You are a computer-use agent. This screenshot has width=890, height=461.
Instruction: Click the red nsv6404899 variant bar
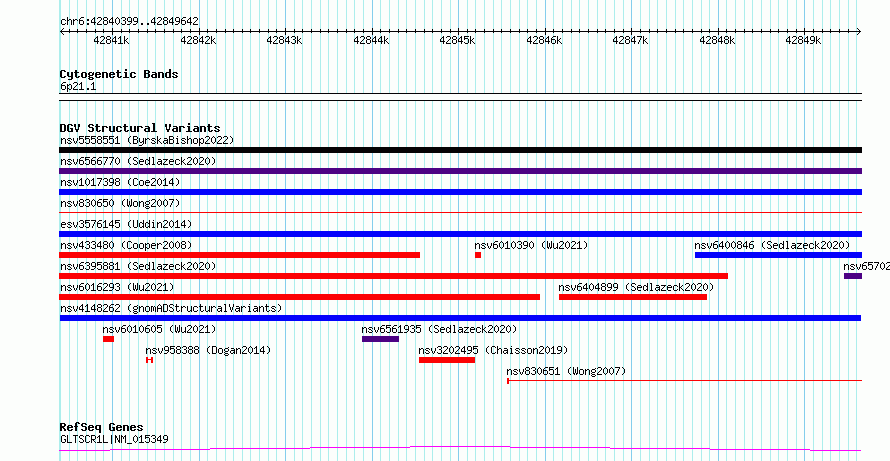(633, 297)
